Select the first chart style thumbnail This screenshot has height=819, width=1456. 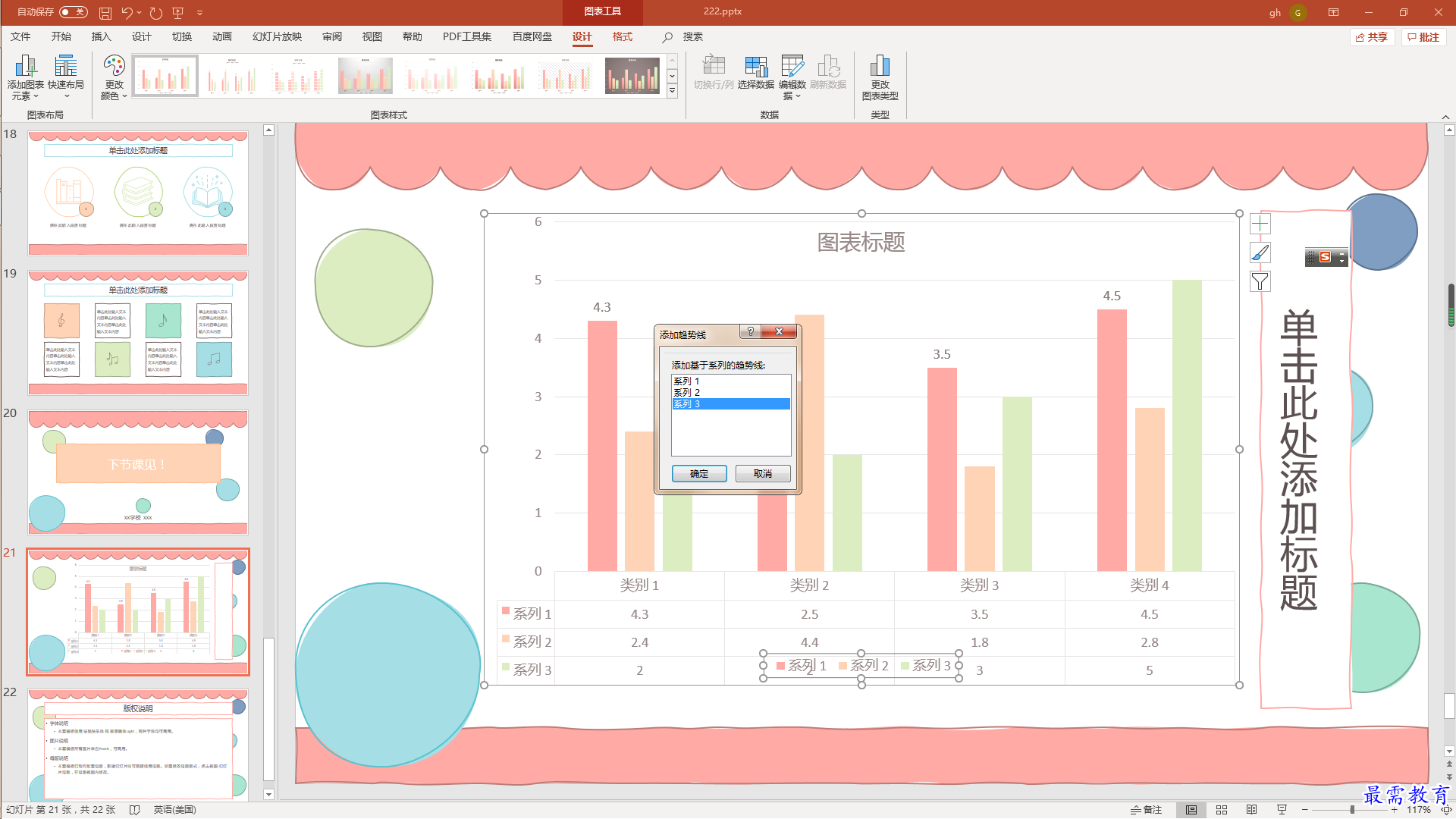[x=165, y=76]
